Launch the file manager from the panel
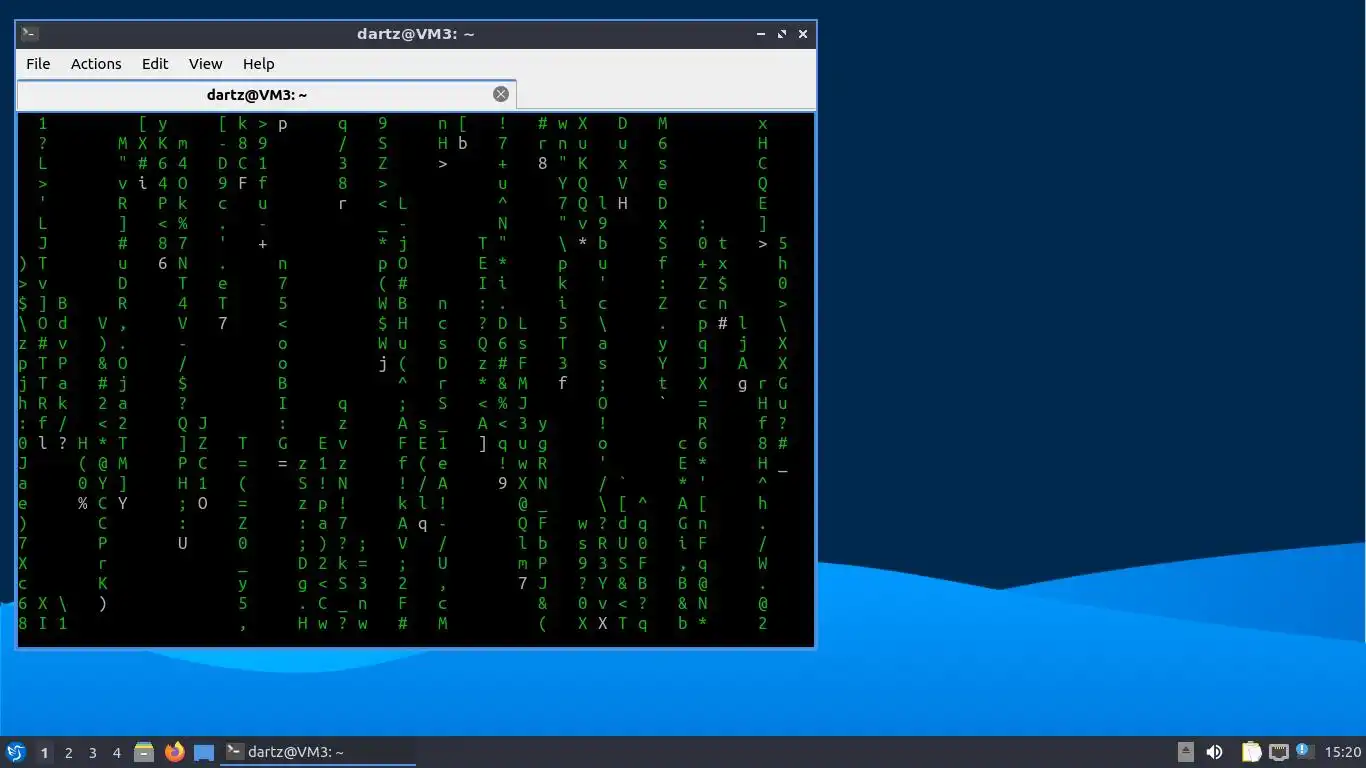Viewport: 1366px width, 768px height. pyautogui.click(x=144, y=752)
